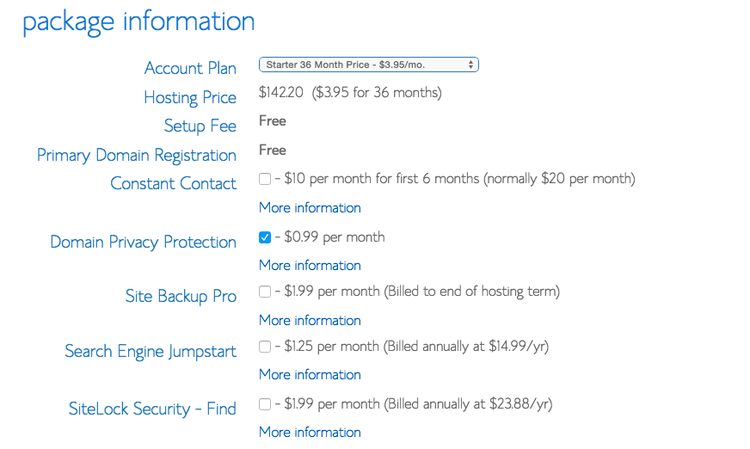The image size is (750, 449).
Task: Click the SiteLock Security - Find label
Action: click(x=152, y=408)
